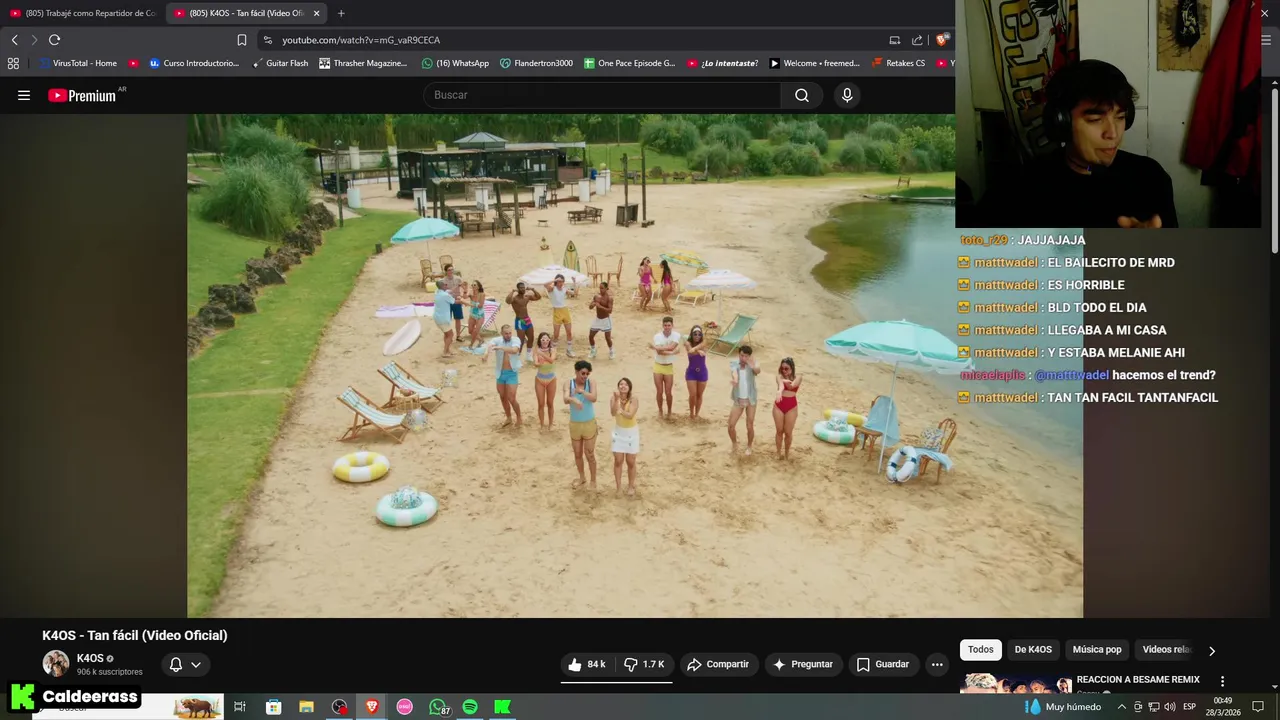The width and height of the screenshot is (1280, 720).
Task: Open the Flandertron3000 bookmark
Action: pyautogui.click(x=537, y=63)
